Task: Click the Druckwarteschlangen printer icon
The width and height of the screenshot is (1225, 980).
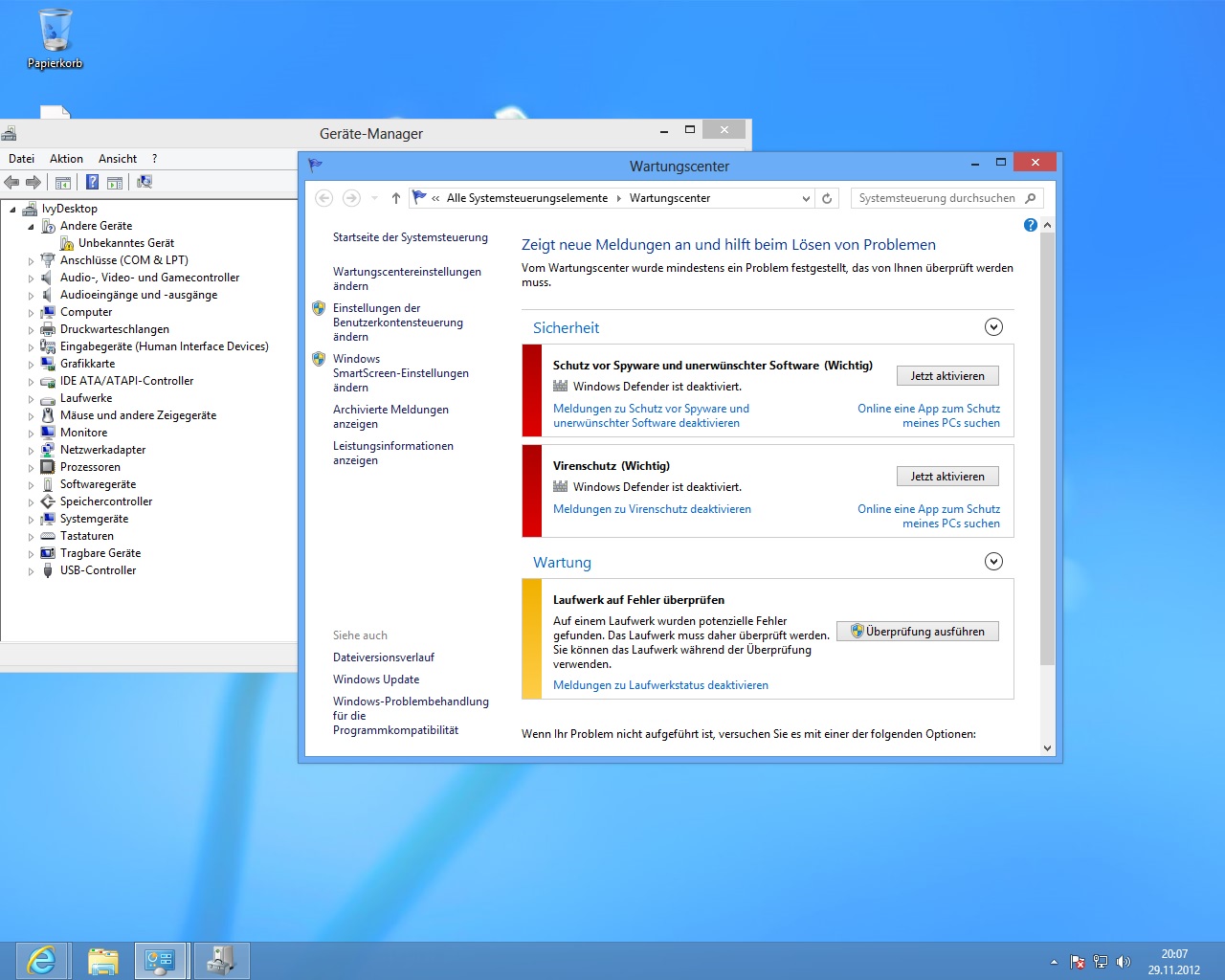Action: tap(48, 329)
